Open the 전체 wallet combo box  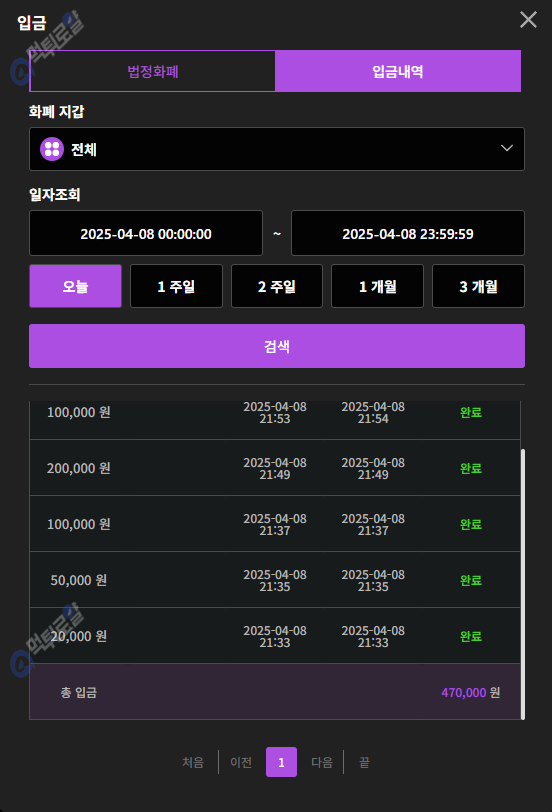(277, 149)
